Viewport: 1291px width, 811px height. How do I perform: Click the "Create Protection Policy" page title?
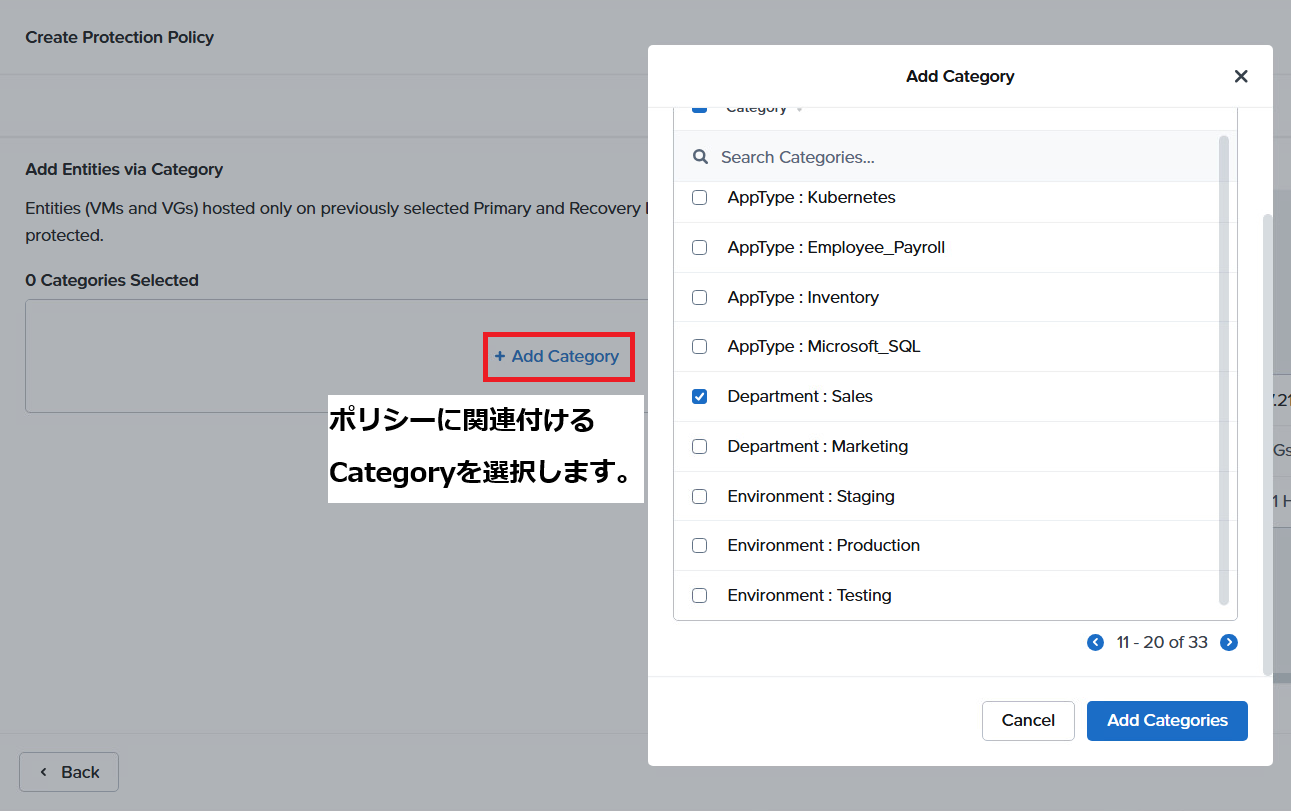point(120,37)
